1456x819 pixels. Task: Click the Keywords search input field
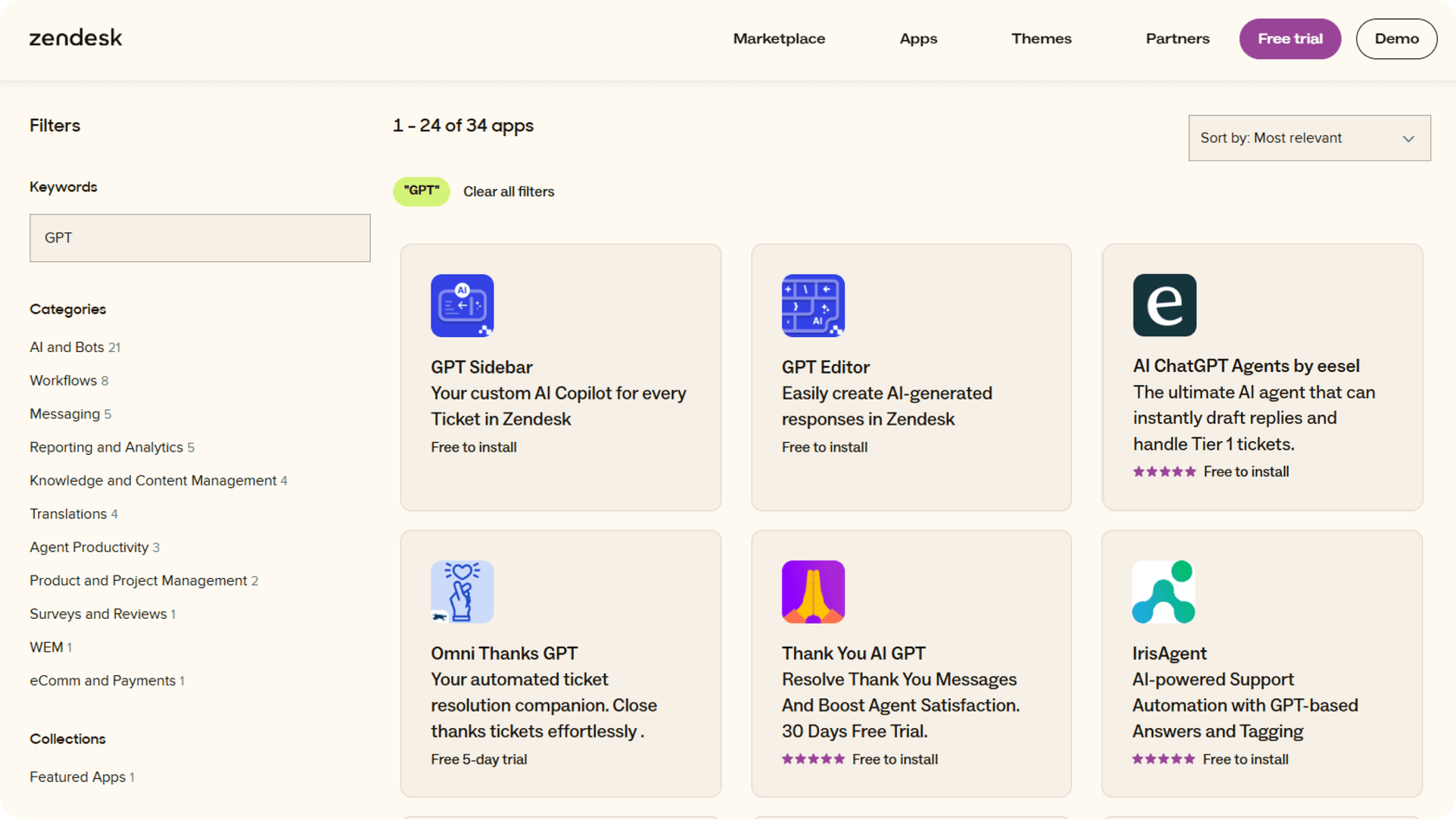point(199,237)
